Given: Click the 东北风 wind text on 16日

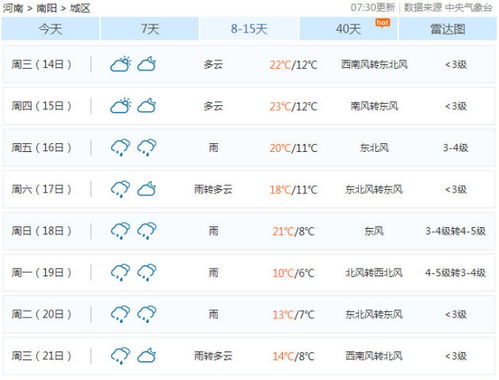Looking at the screenshot, I should [374, 147].
